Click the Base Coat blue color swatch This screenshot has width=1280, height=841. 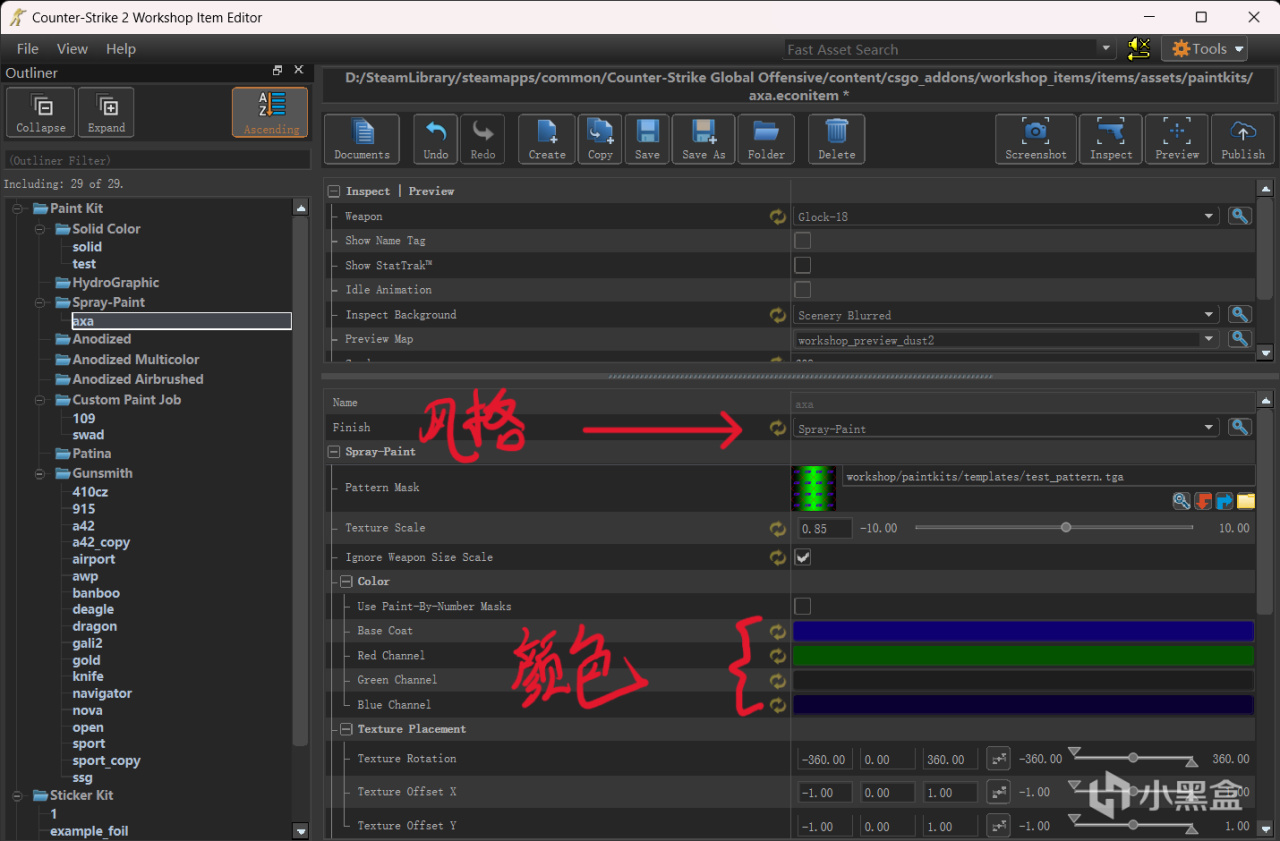(x=1023, y=631)
